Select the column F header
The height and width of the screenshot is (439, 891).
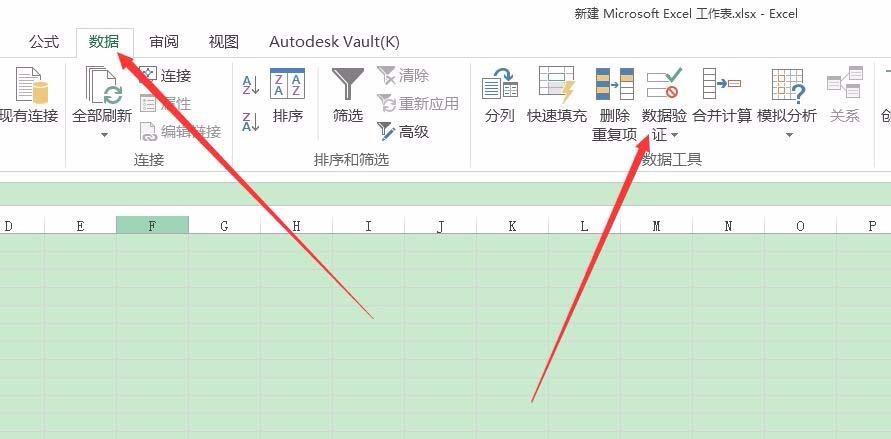152,226
